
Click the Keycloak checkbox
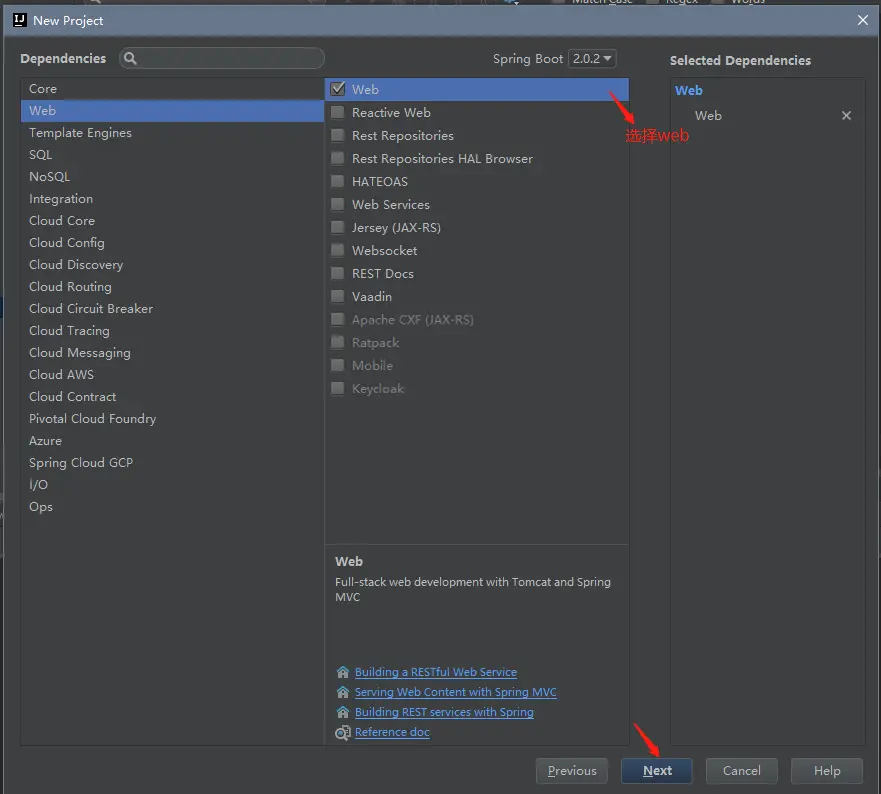click(338, 388)
